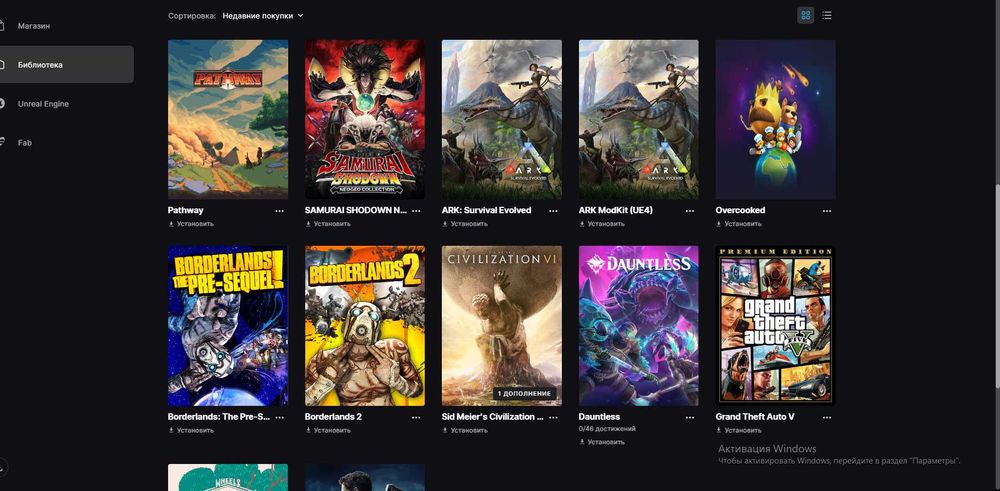Click 'ARK ModKit (UE4)' title text
The width and height of the screenshot is (1000, 491).
tap(615, 210)
